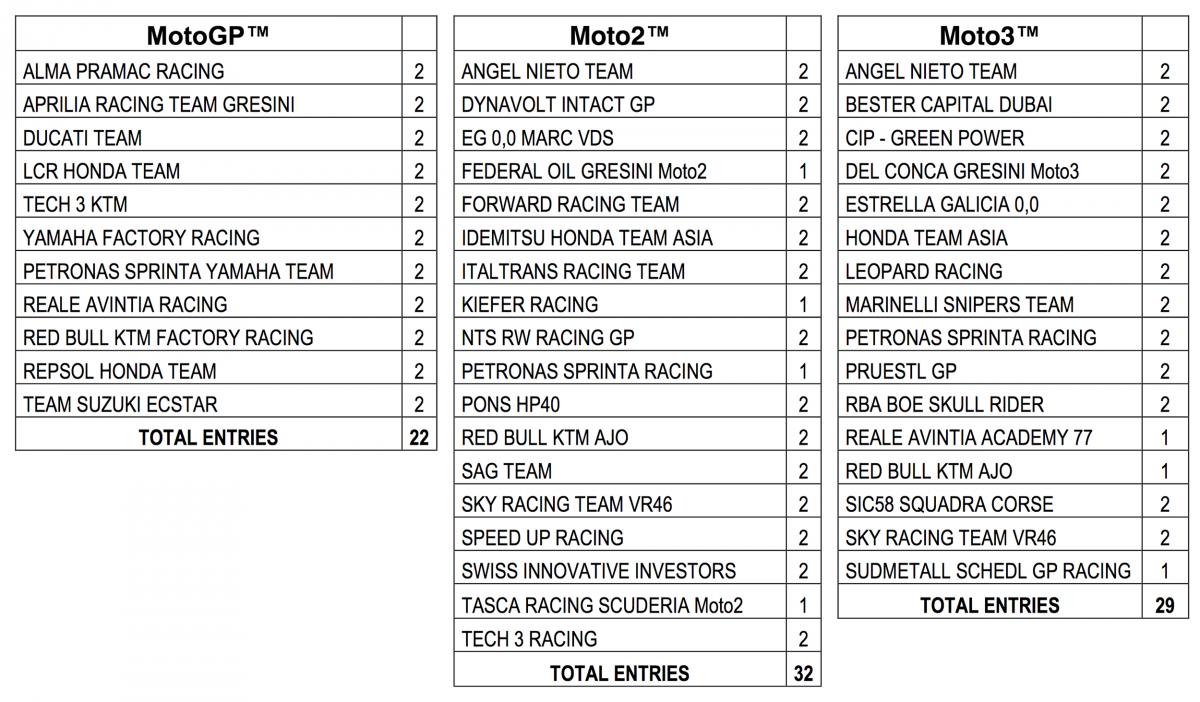1200x702 pixels.
Task: Click the Moto2 total entries value 32
Action: coord(803,673)
